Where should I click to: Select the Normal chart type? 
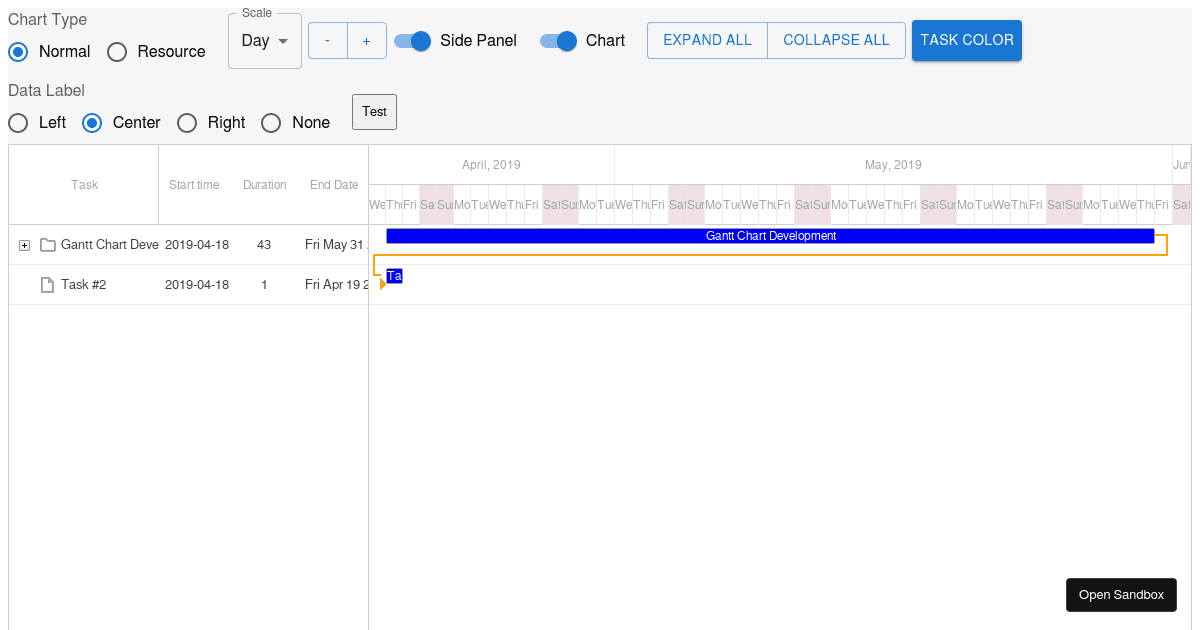pyautogui.click(x=18, y=51)
